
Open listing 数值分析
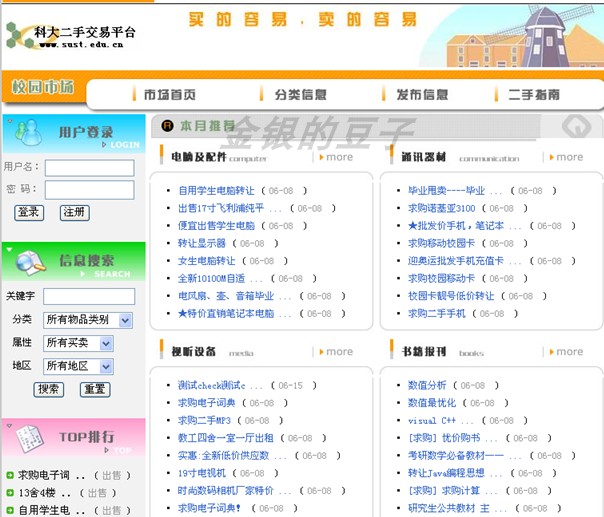point(427,385)
